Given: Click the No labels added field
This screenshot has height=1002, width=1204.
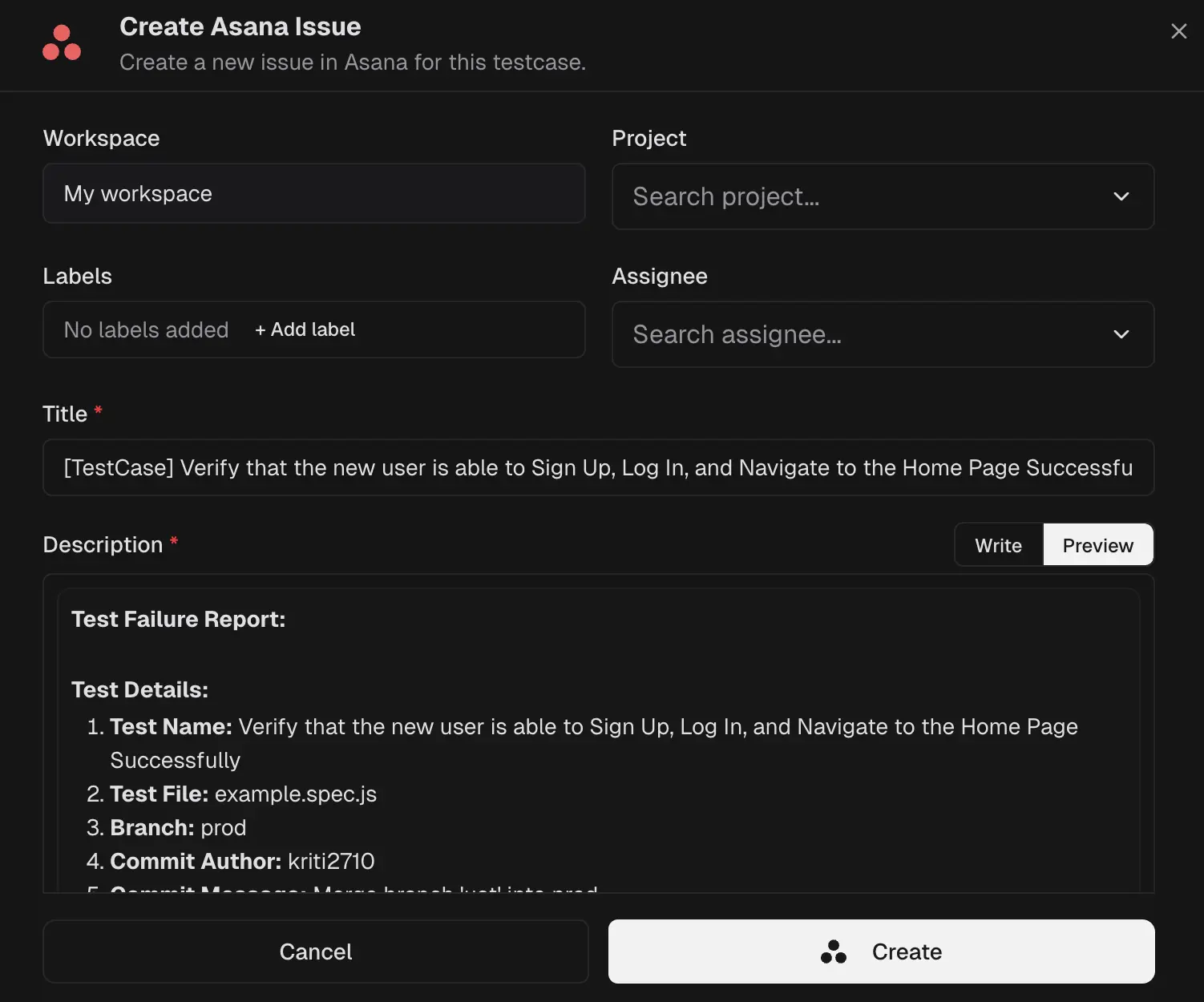Looking at the screenshot, I should (146, 329).
